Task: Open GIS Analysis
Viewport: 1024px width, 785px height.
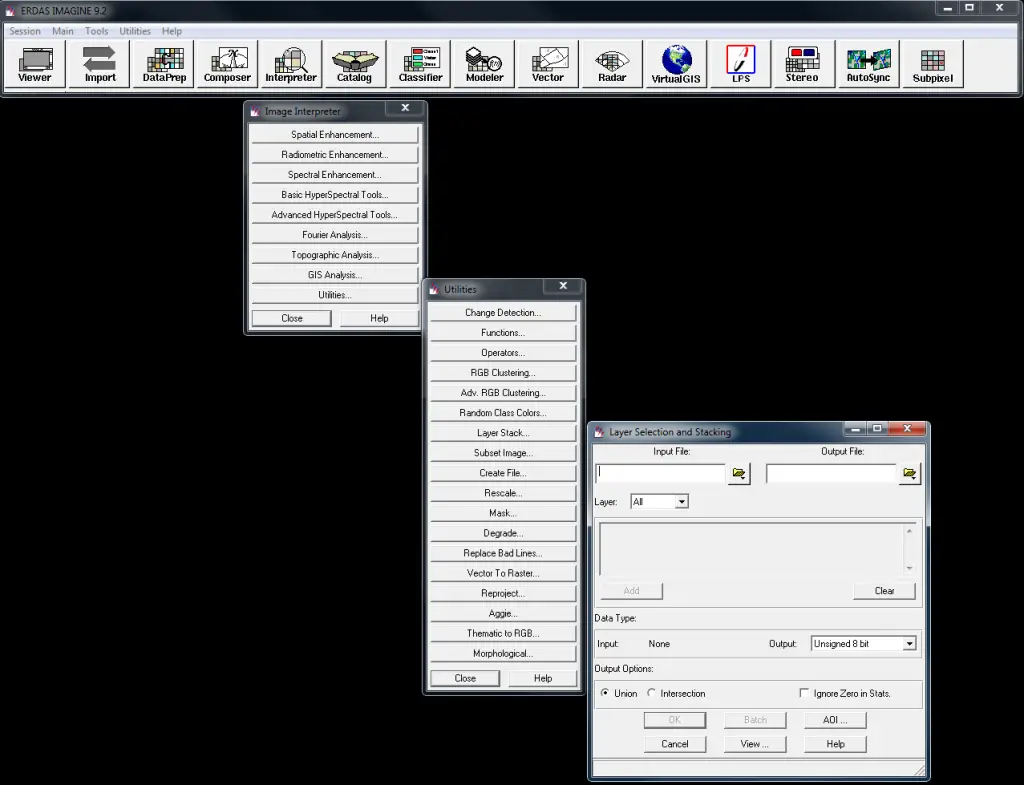Action: pos(334,275)
